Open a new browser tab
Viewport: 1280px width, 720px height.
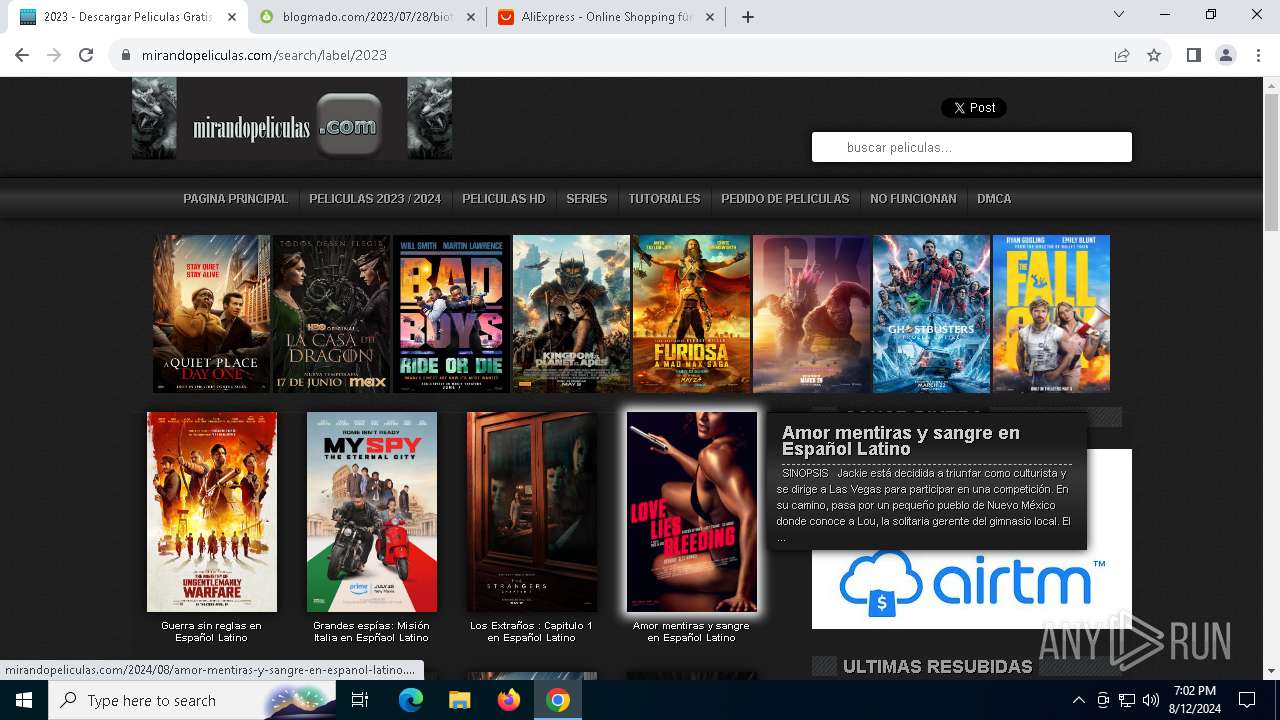point(747,16)
